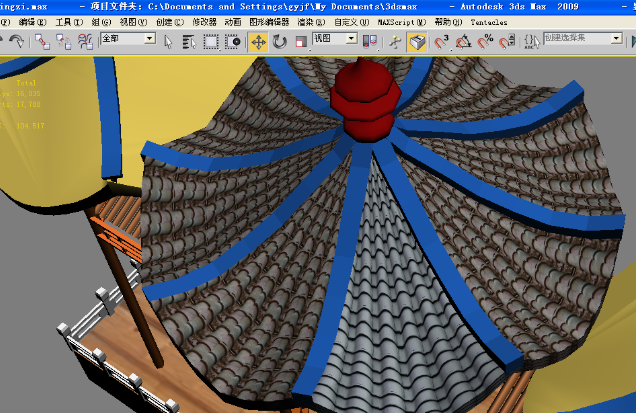
Task: Open the reference coordinate system 视图 dropdown
Action: point(352,39)
